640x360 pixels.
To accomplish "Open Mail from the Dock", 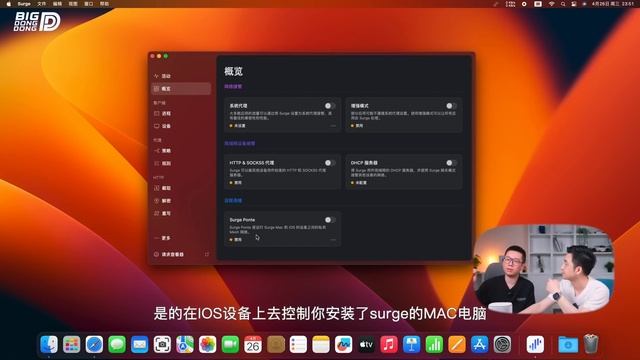I will coord(140,344).
